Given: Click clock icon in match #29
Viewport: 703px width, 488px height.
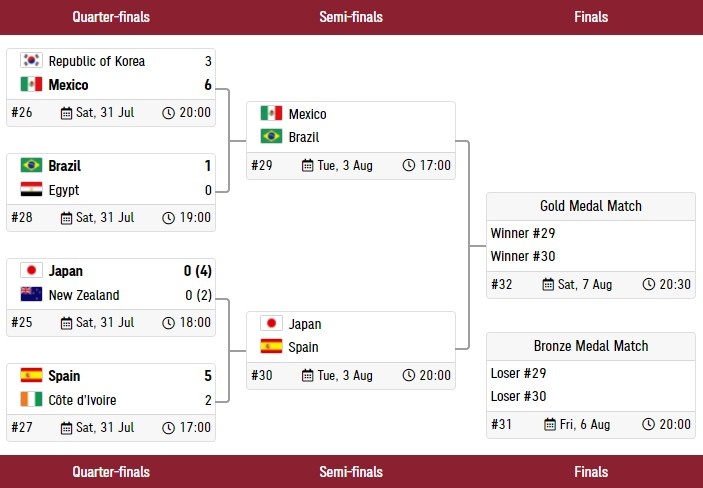Looking at the screenshot, I should pos(409,166).
